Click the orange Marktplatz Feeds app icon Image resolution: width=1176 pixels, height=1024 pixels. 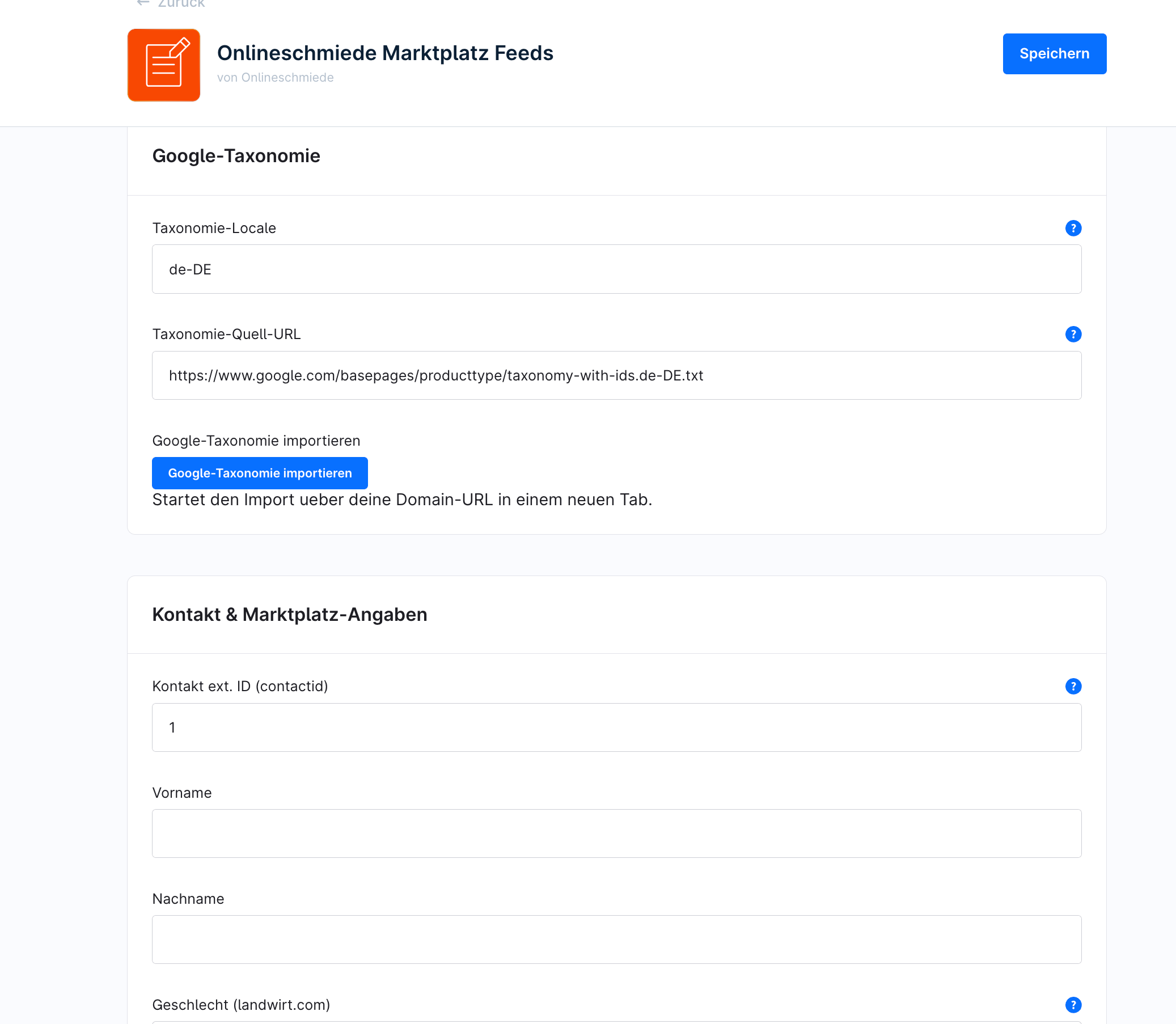point(164,65)
